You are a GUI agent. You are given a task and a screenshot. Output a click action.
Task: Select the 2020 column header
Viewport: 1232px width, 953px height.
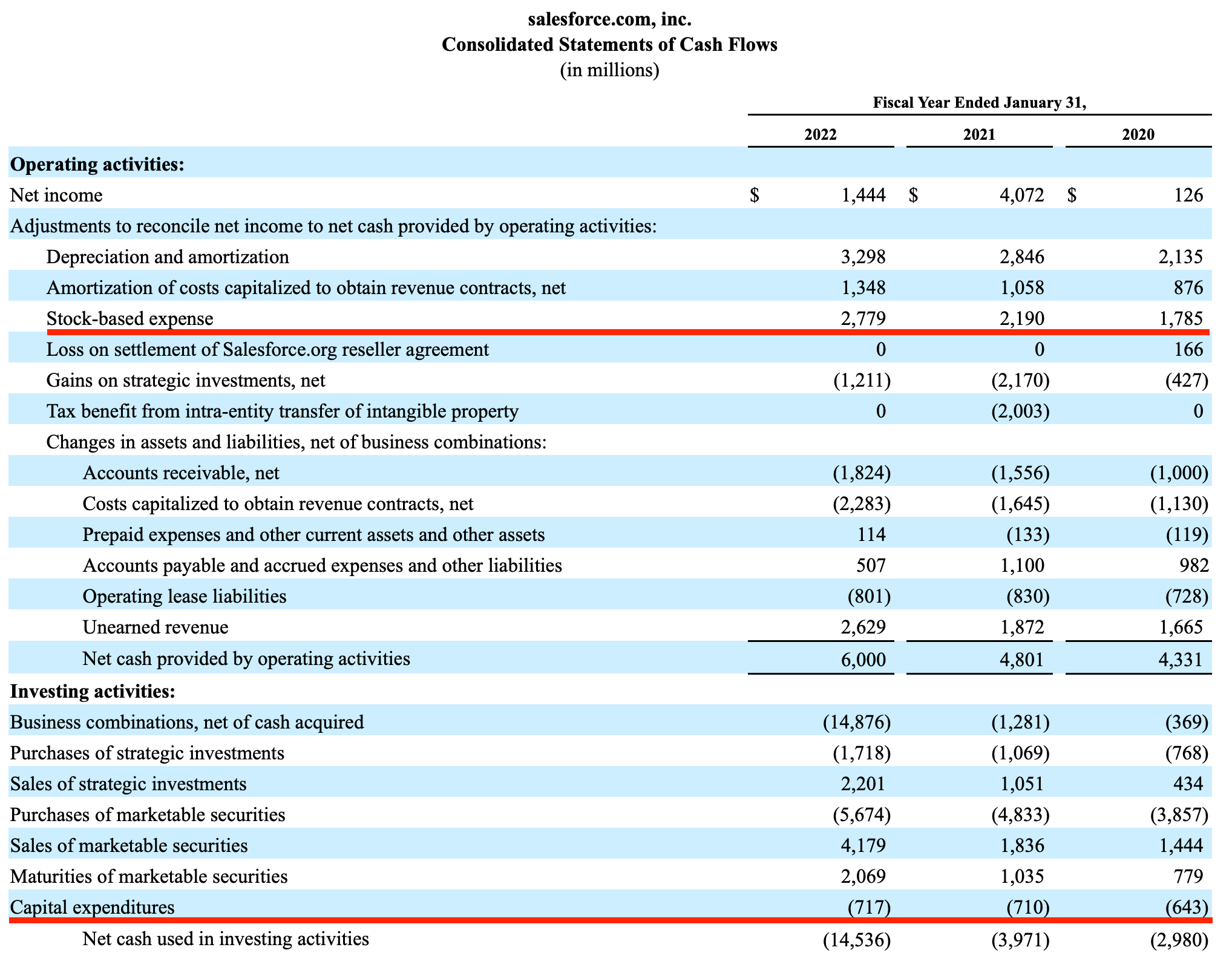click(x=1138, y=134)
